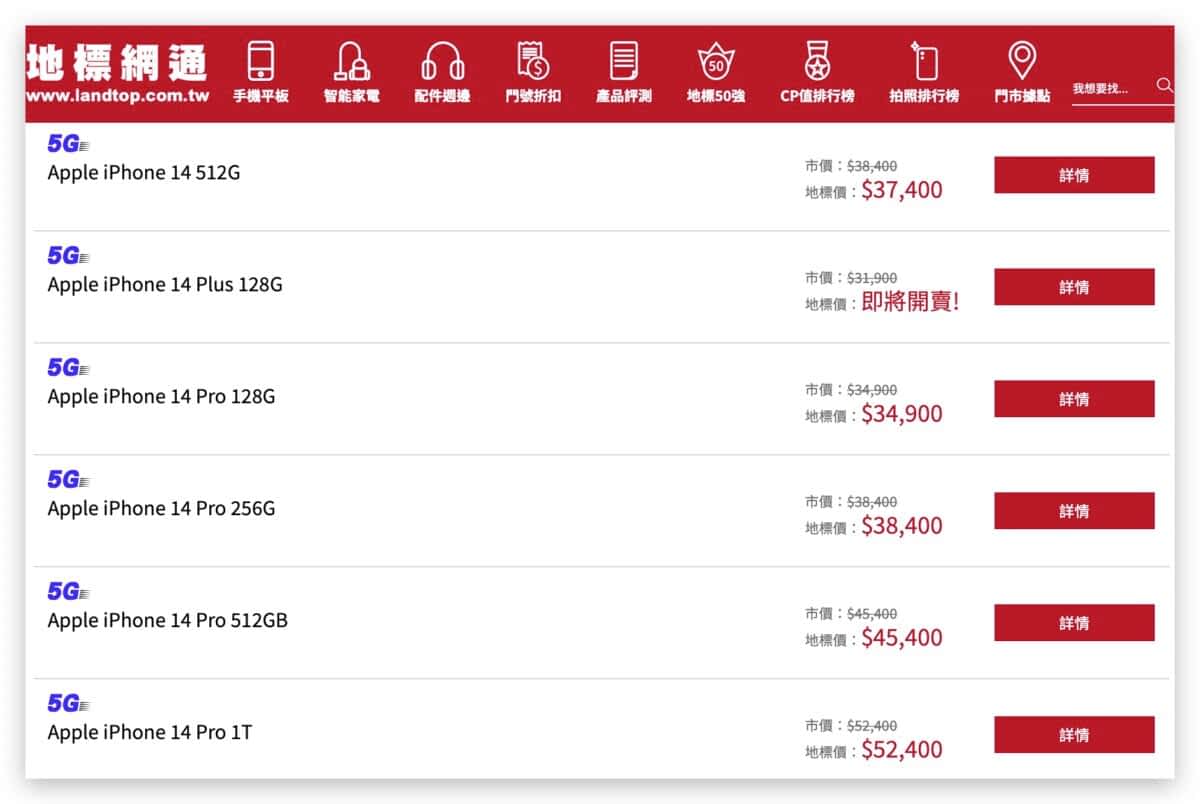The image size is (1200, 804).
Task: Open the 門號折扣 discount receipt icon
Action: tap(533, 62)
